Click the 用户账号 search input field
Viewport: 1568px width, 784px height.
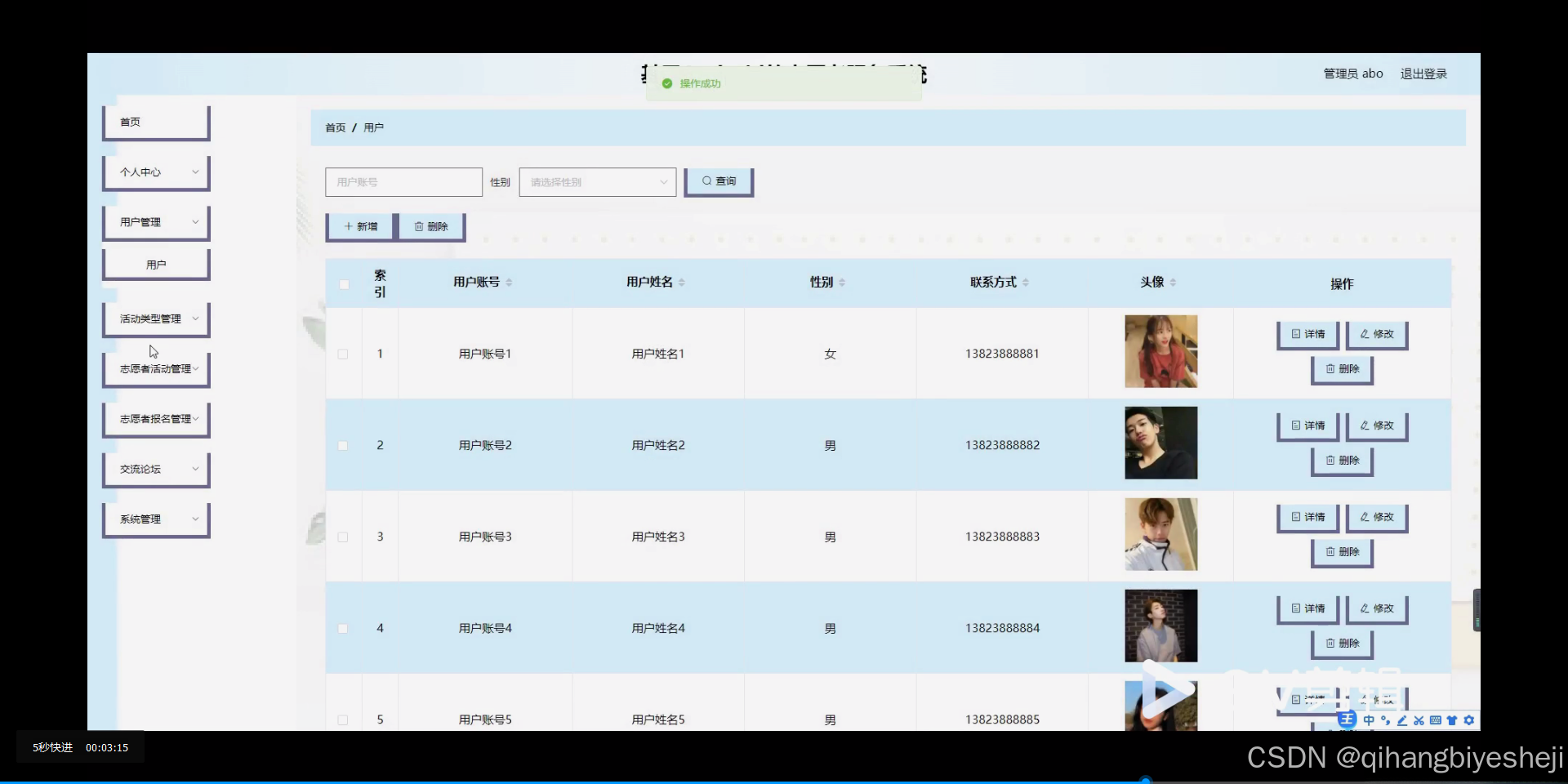pos(403,181)
